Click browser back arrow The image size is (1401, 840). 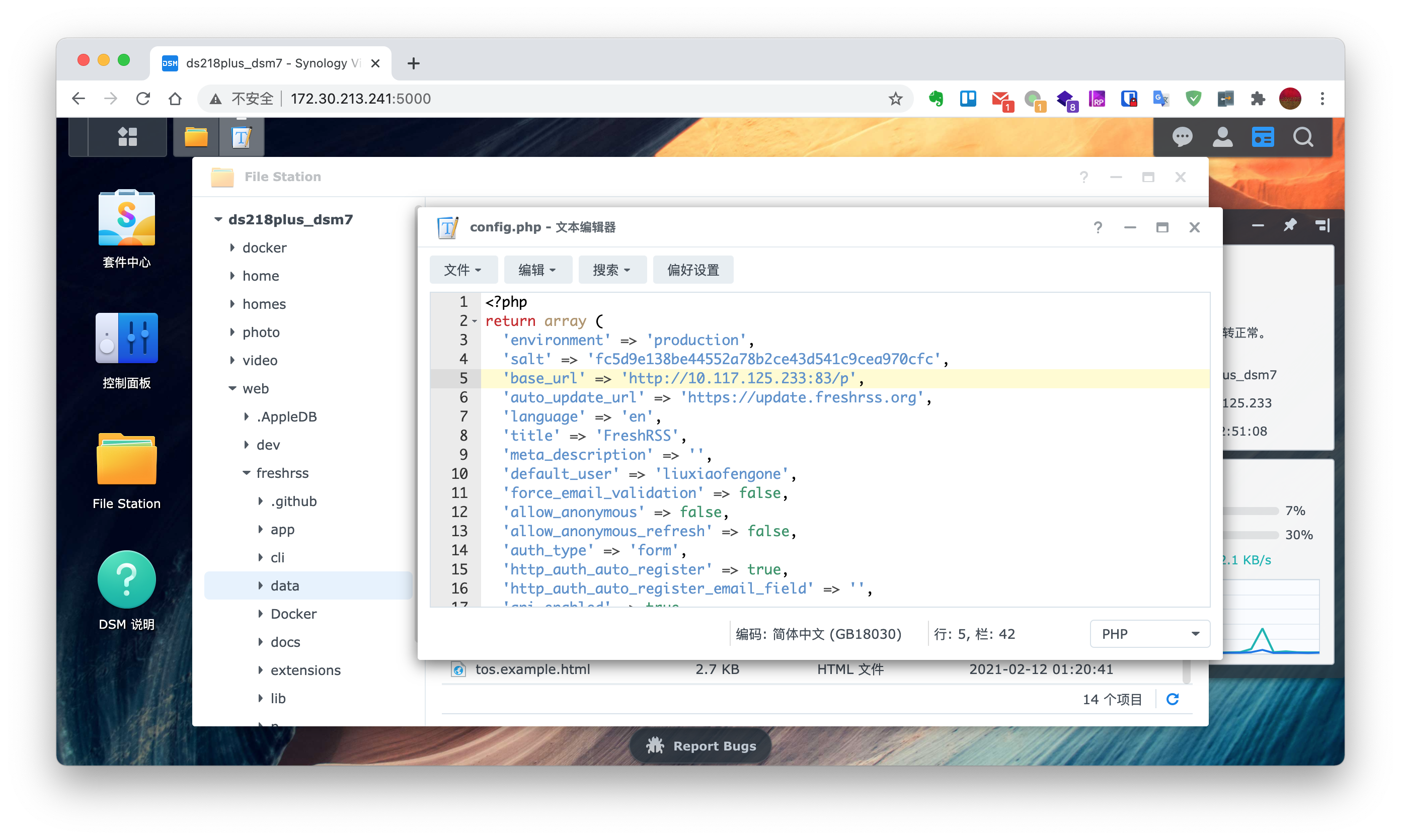click(x=78, y=99)
